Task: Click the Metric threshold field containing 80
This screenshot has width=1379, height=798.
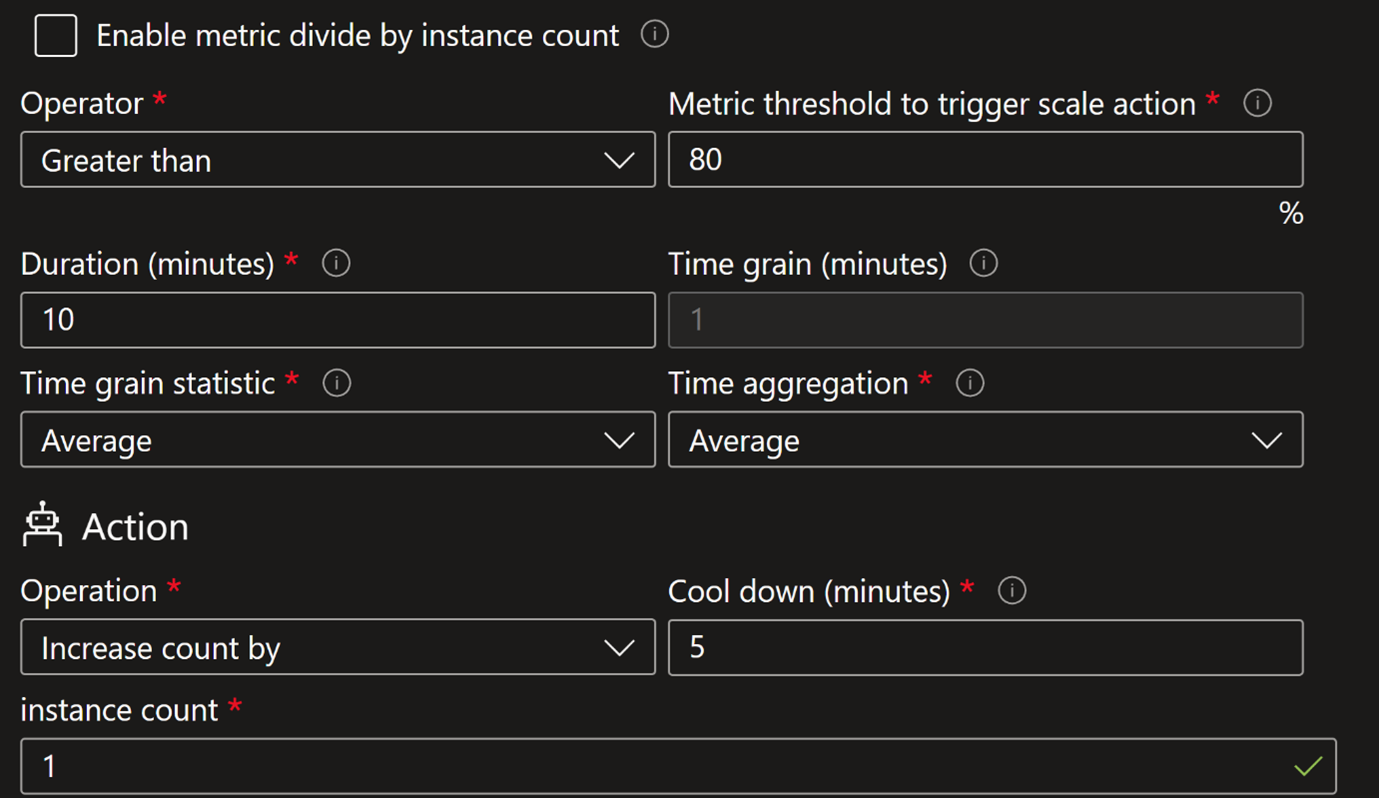Action: (x=985, y=160)
